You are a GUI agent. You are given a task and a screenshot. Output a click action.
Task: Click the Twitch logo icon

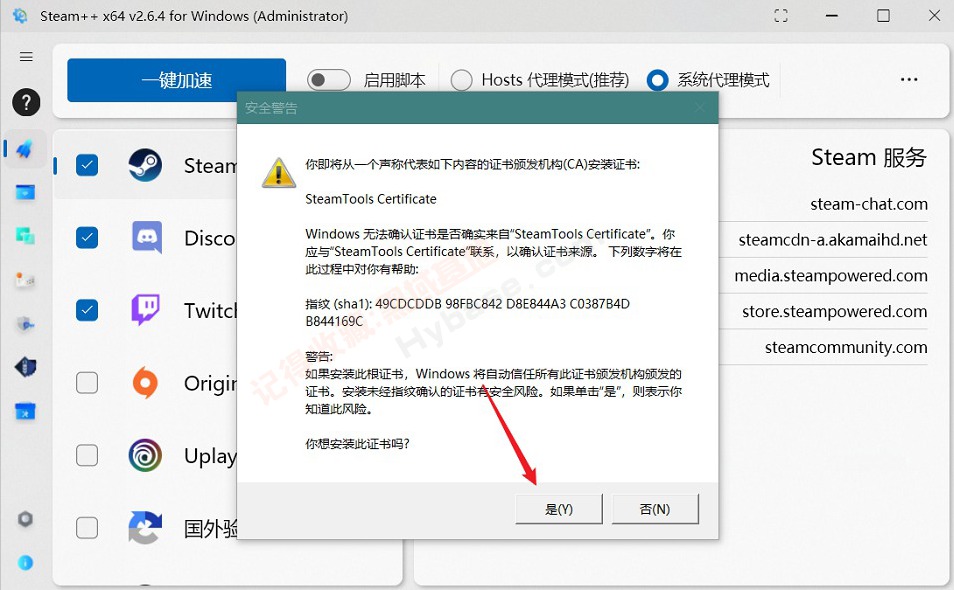[x=146, y=310]
